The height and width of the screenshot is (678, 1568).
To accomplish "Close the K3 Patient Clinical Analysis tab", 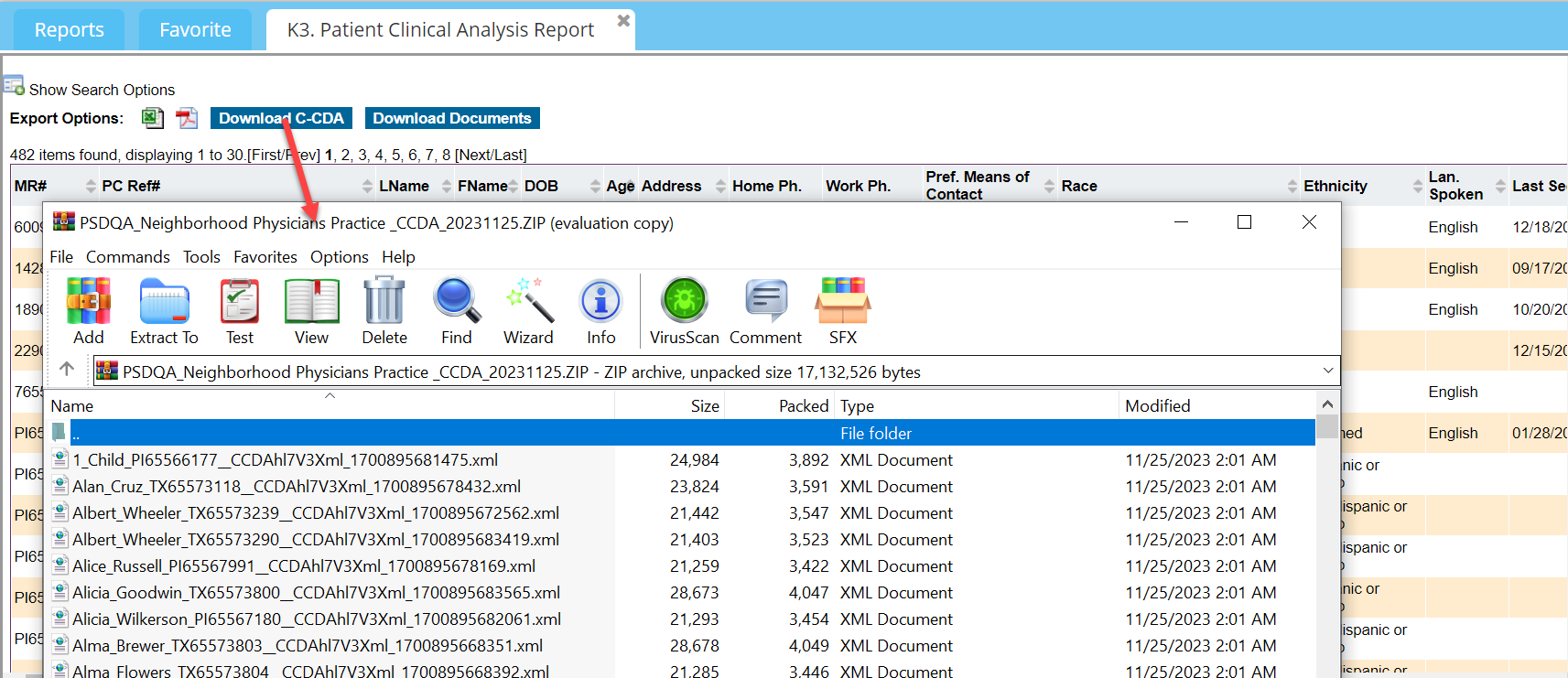I will click(x=623, y=20).
